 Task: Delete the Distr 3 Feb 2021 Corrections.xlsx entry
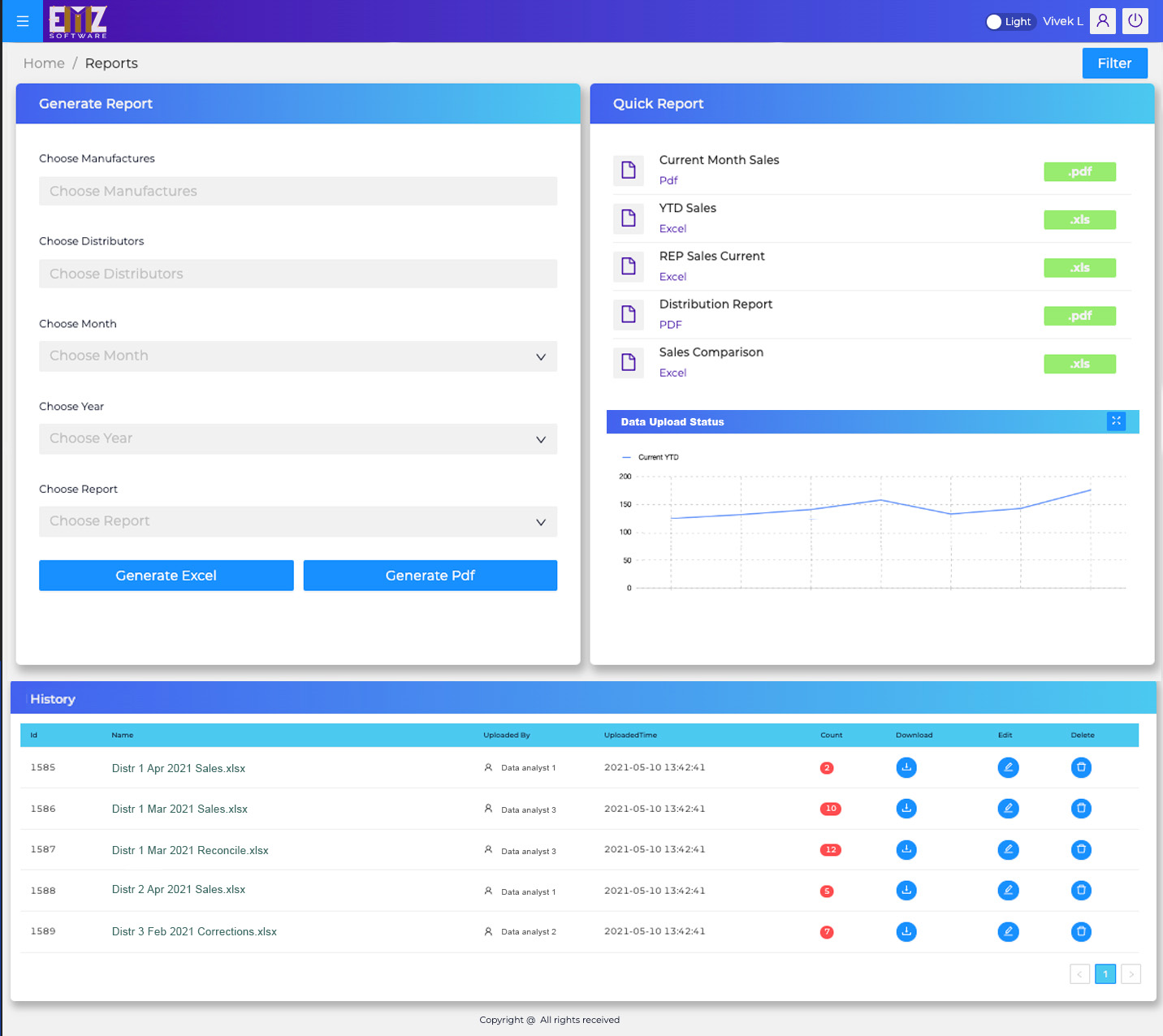tap(1081, 931)
